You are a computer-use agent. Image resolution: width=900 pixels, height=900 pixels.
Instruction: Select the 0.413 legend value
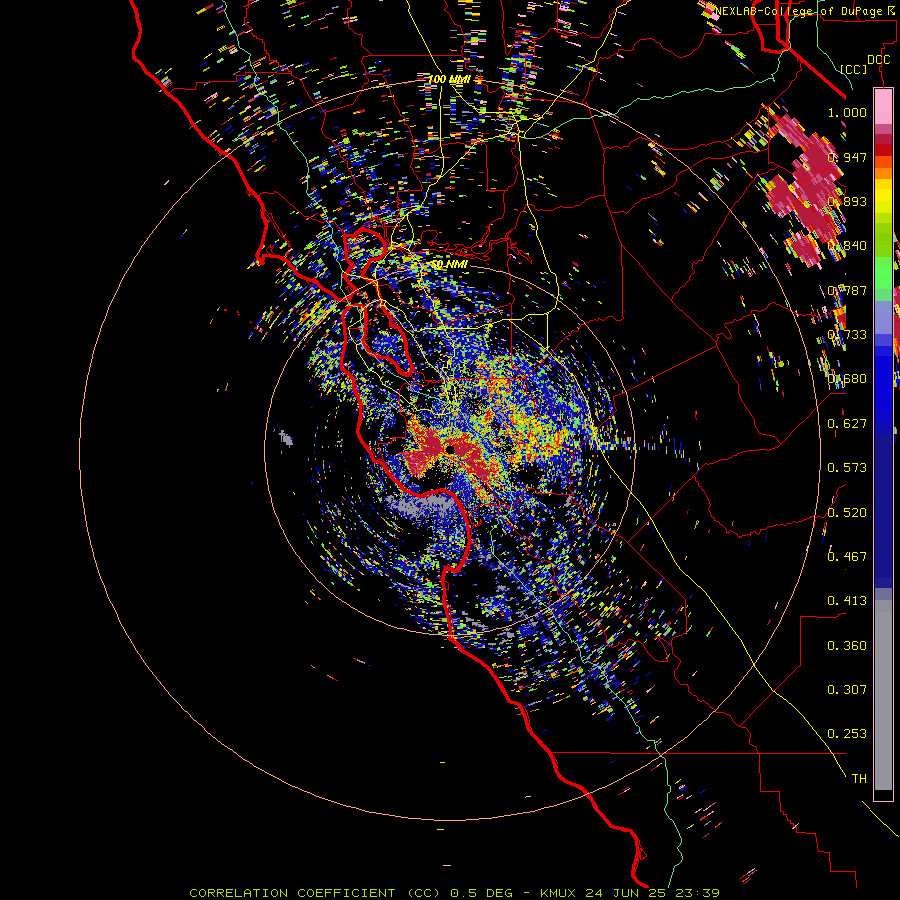coord(847,601)
